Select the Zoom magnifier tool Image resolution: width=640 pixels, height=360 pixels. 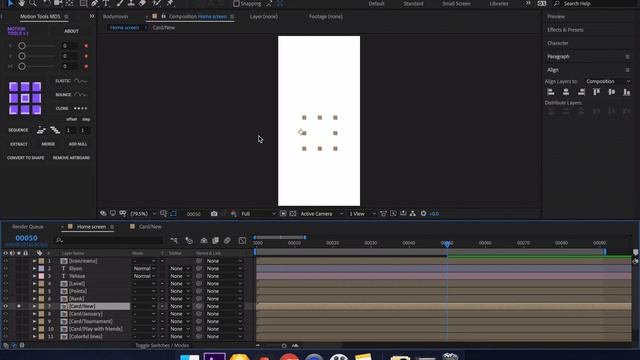click(33, 3)
